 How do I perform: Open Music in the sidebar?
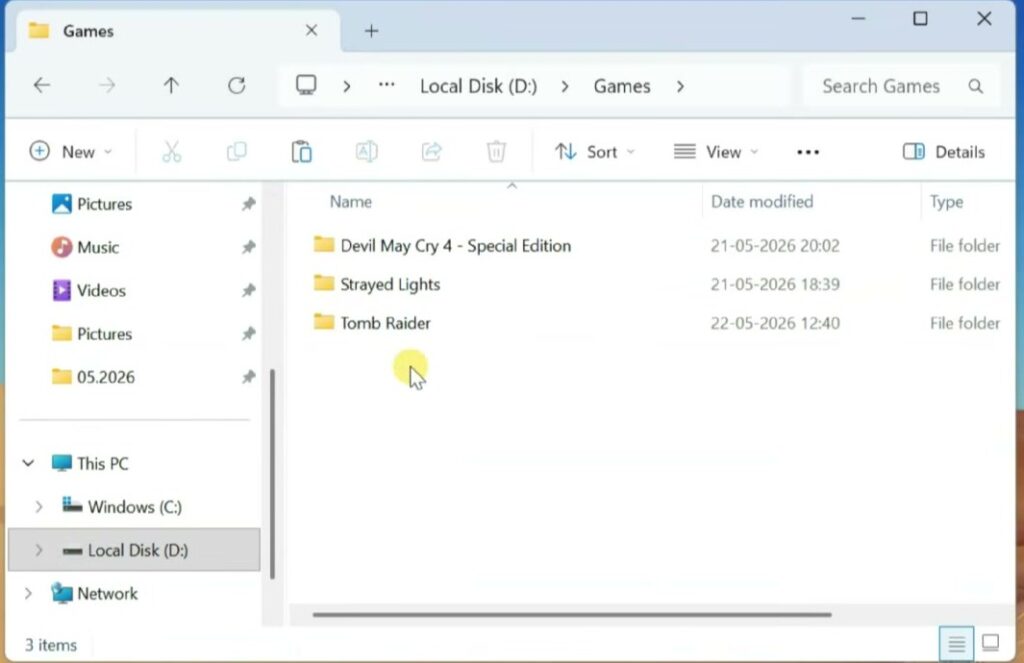tap(85, 247)
